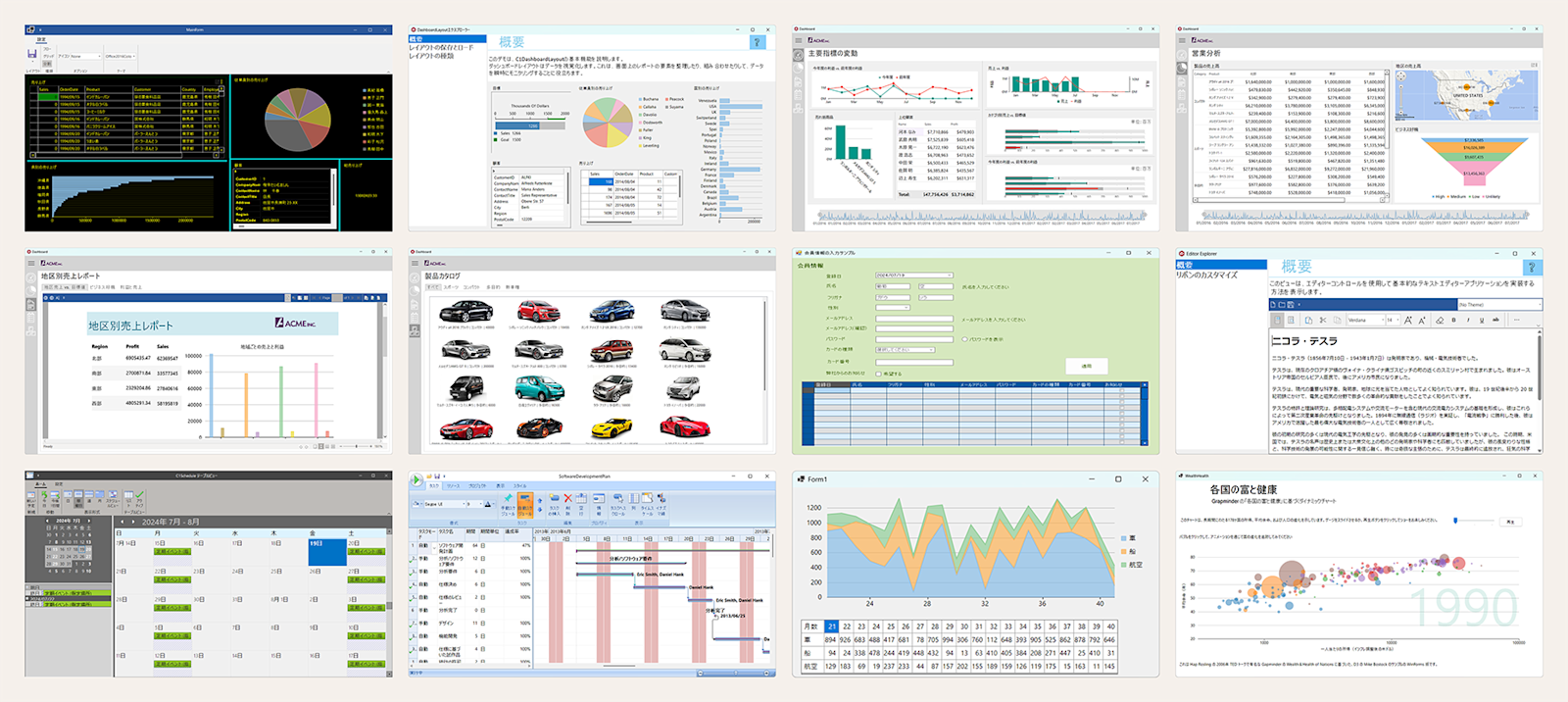Image resolution: width=1568 pixels, height=702 pixels.
Task: Click the help question mark icon in DashboardLayout explorer
Action: tap(757, 42)
